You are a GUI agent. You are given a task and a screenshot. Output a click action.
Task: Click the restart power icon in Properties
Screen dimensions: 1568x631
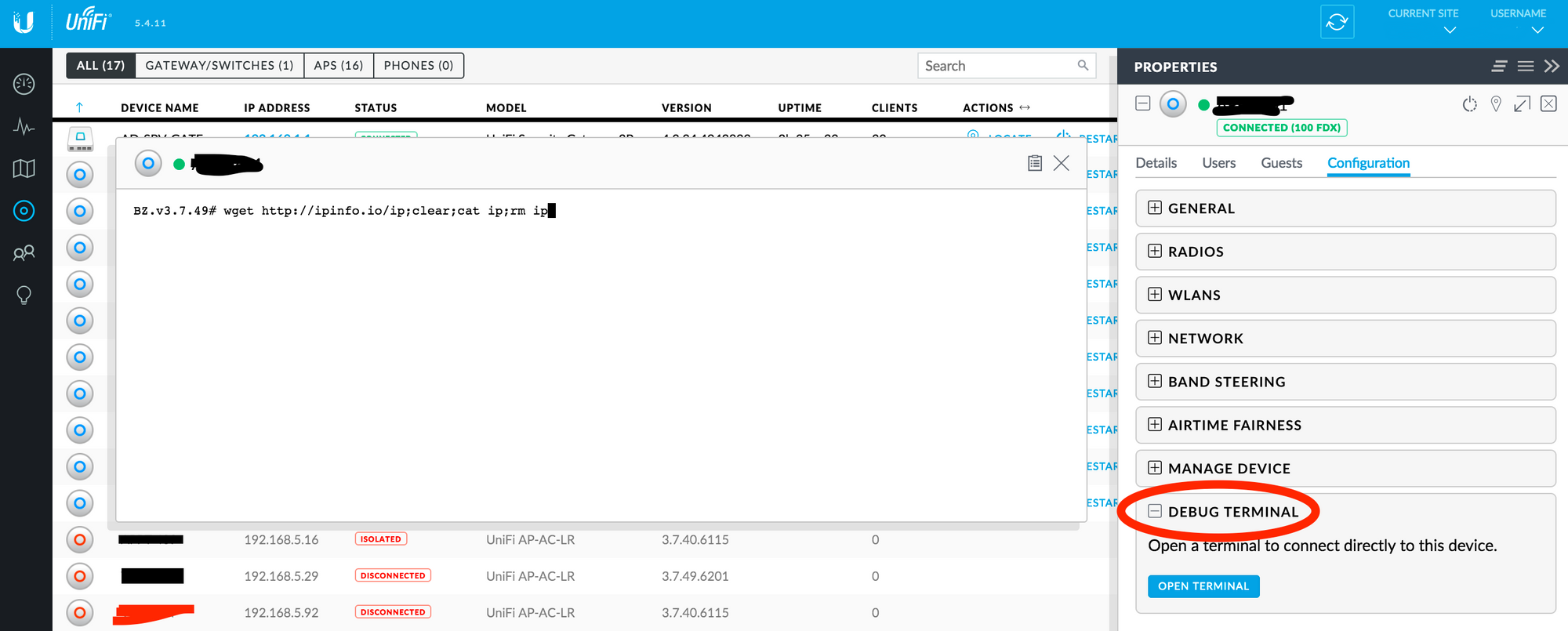(x=1470, y=104)
